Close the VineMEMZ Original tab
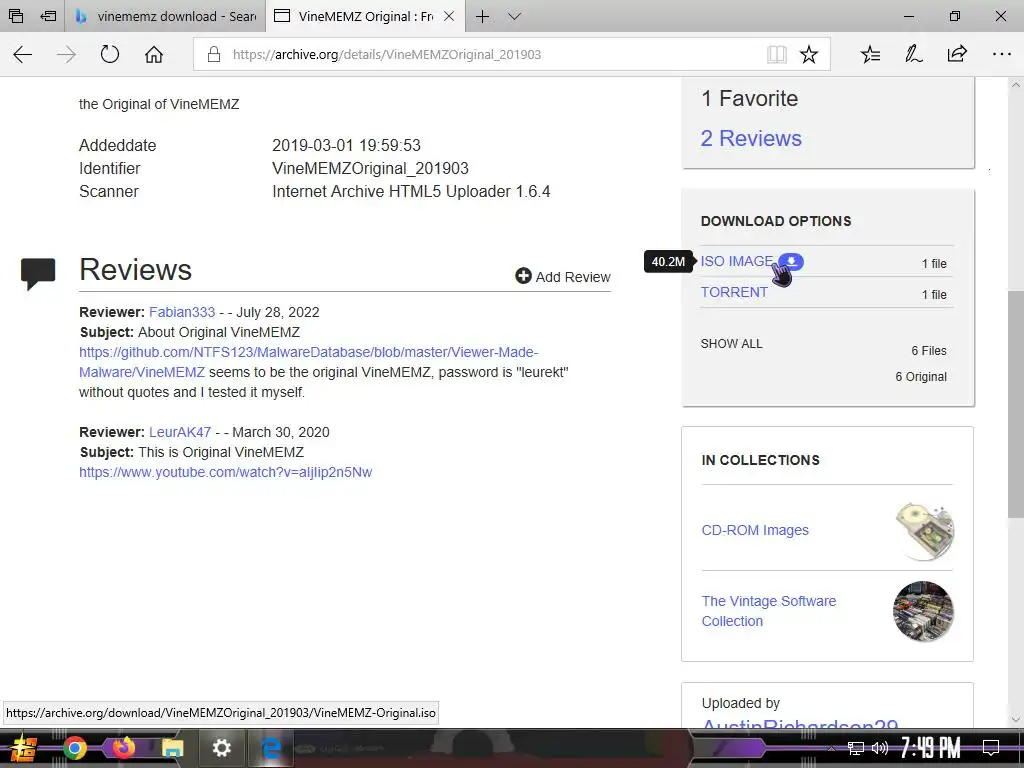 (449, 16)
